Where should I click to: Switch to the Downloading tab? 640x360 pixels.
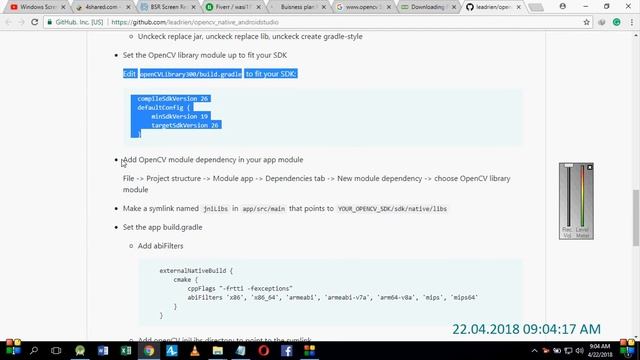(429, 7)
